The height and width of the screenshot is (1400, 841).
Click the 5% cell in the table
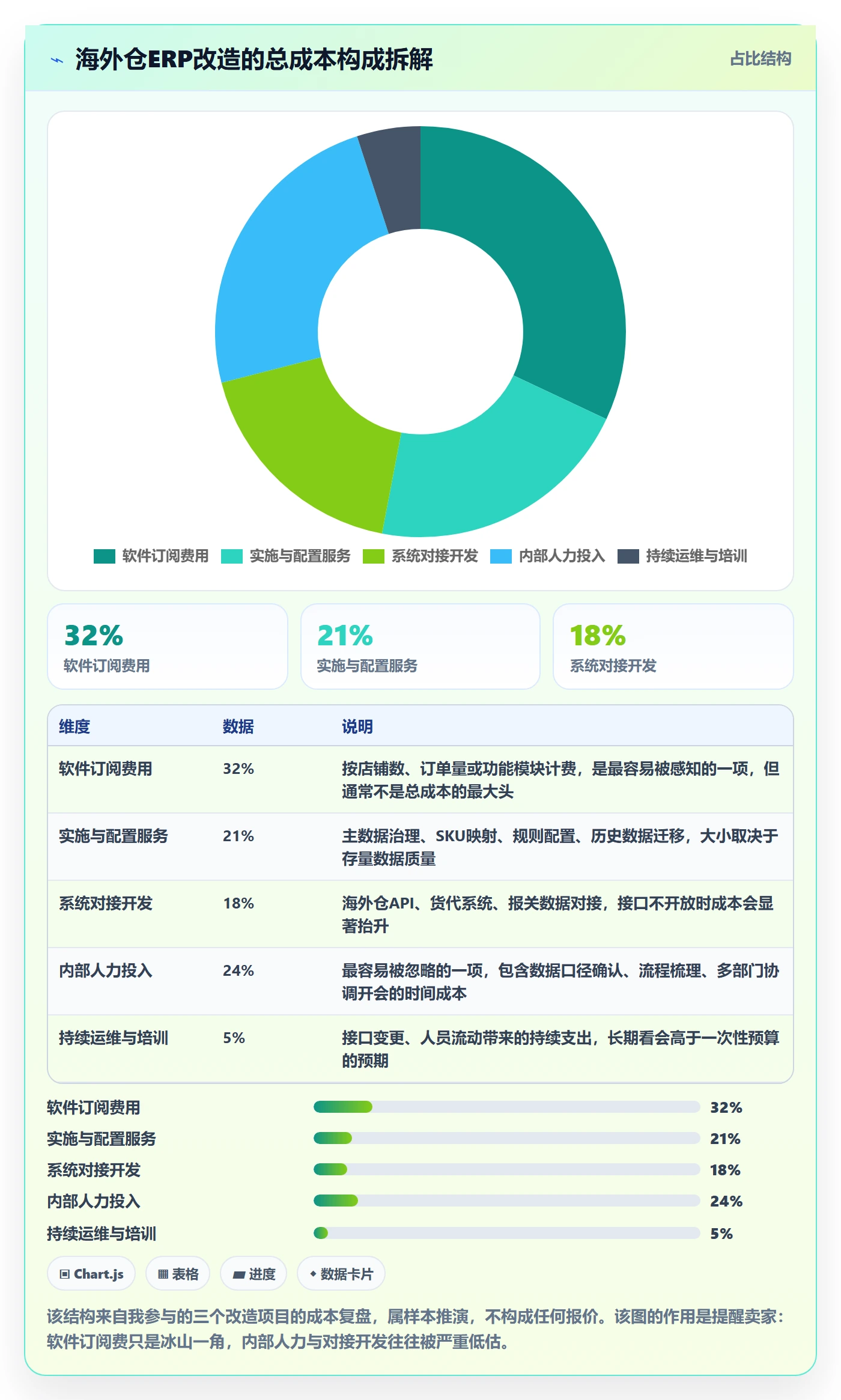(234, 1038)
